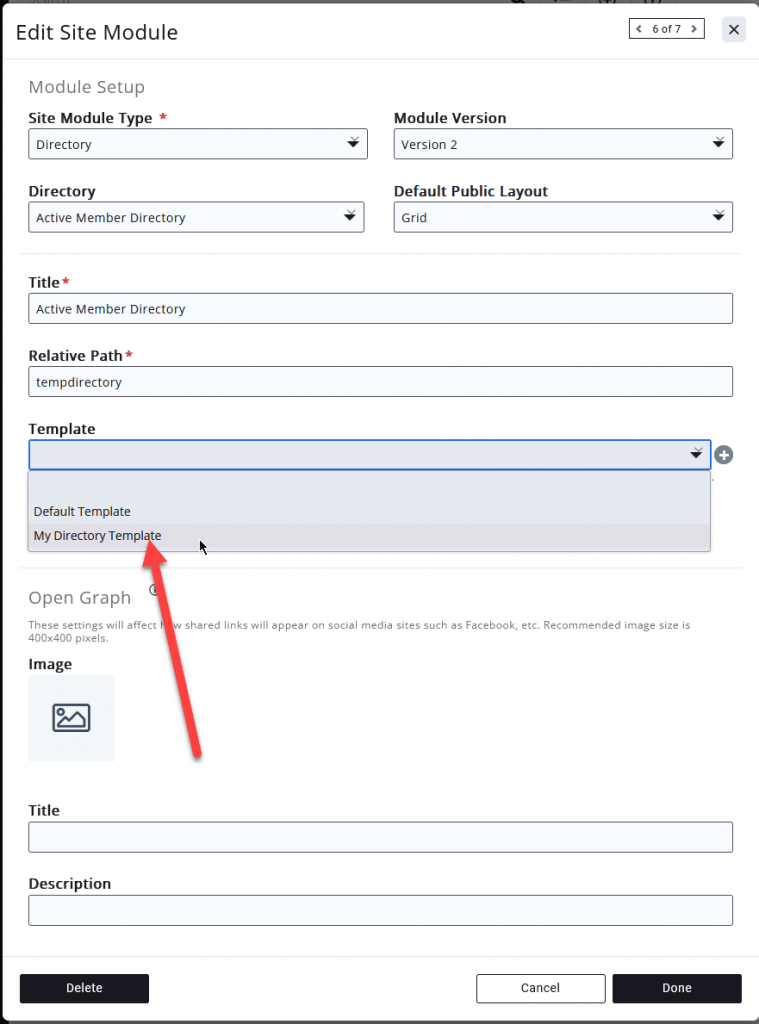This screenshot has width=759, height=1024.
Task: Click the module Title field
Action: (380, 309)
